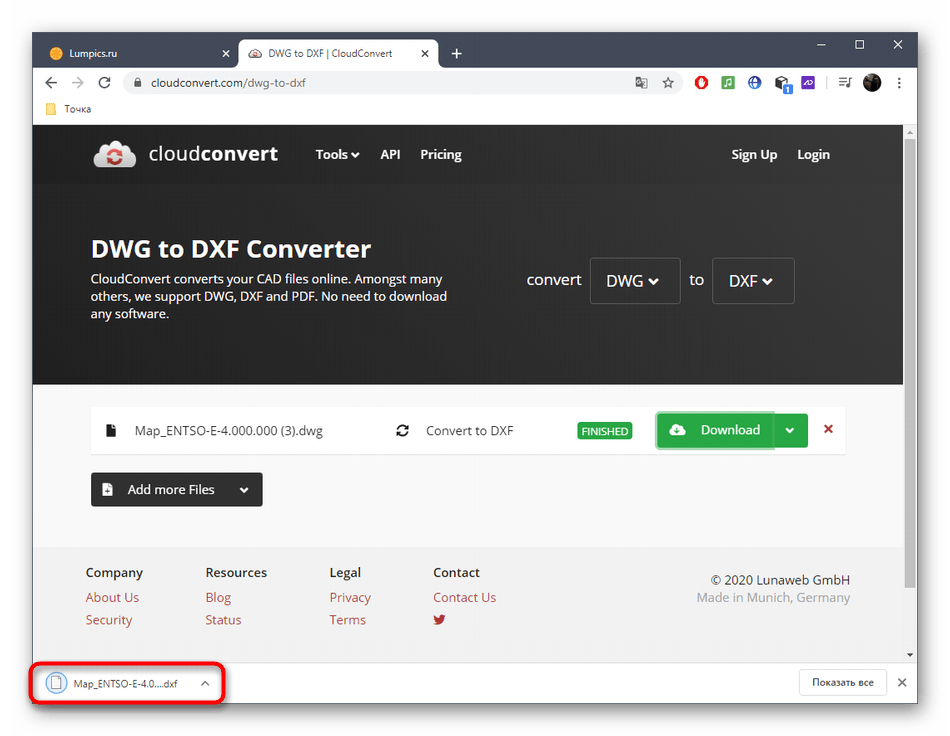Viewport: 950px width, 736px height.
Task: Open the red adblock extension icon
Action: point(701,83)
